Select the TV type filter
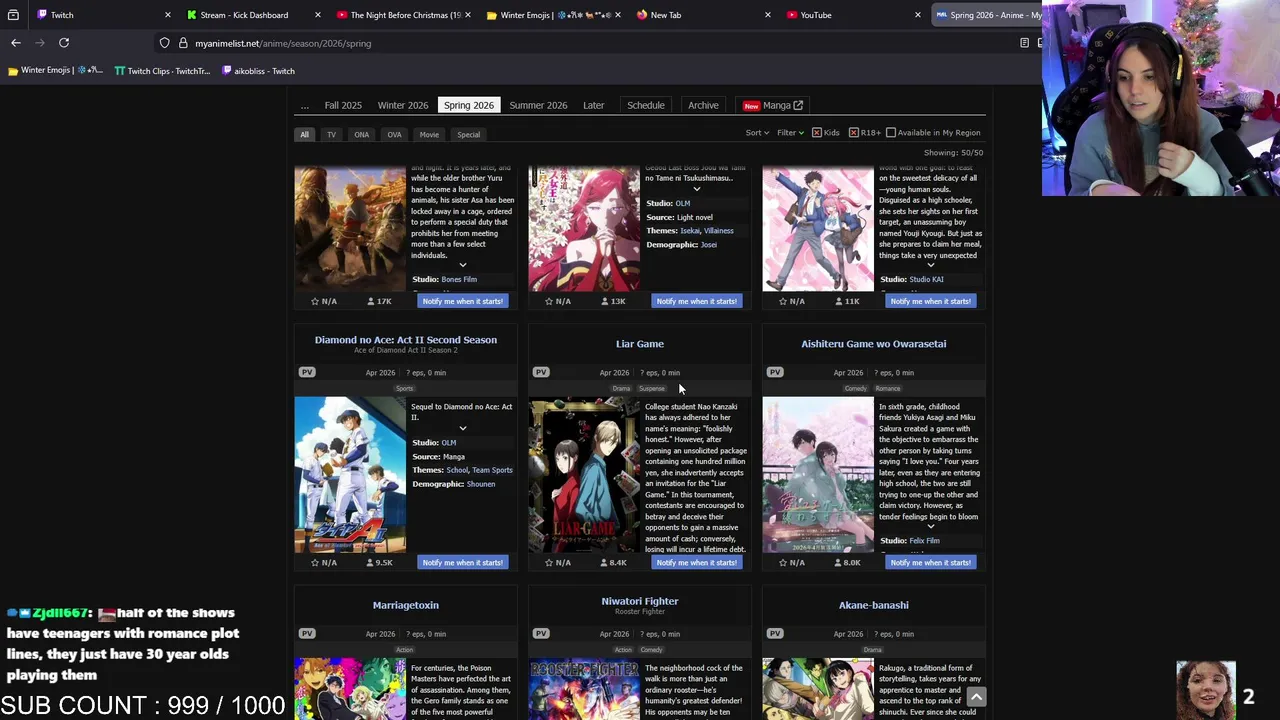This screenshot has height=720, width=1280. click(331, 134)
